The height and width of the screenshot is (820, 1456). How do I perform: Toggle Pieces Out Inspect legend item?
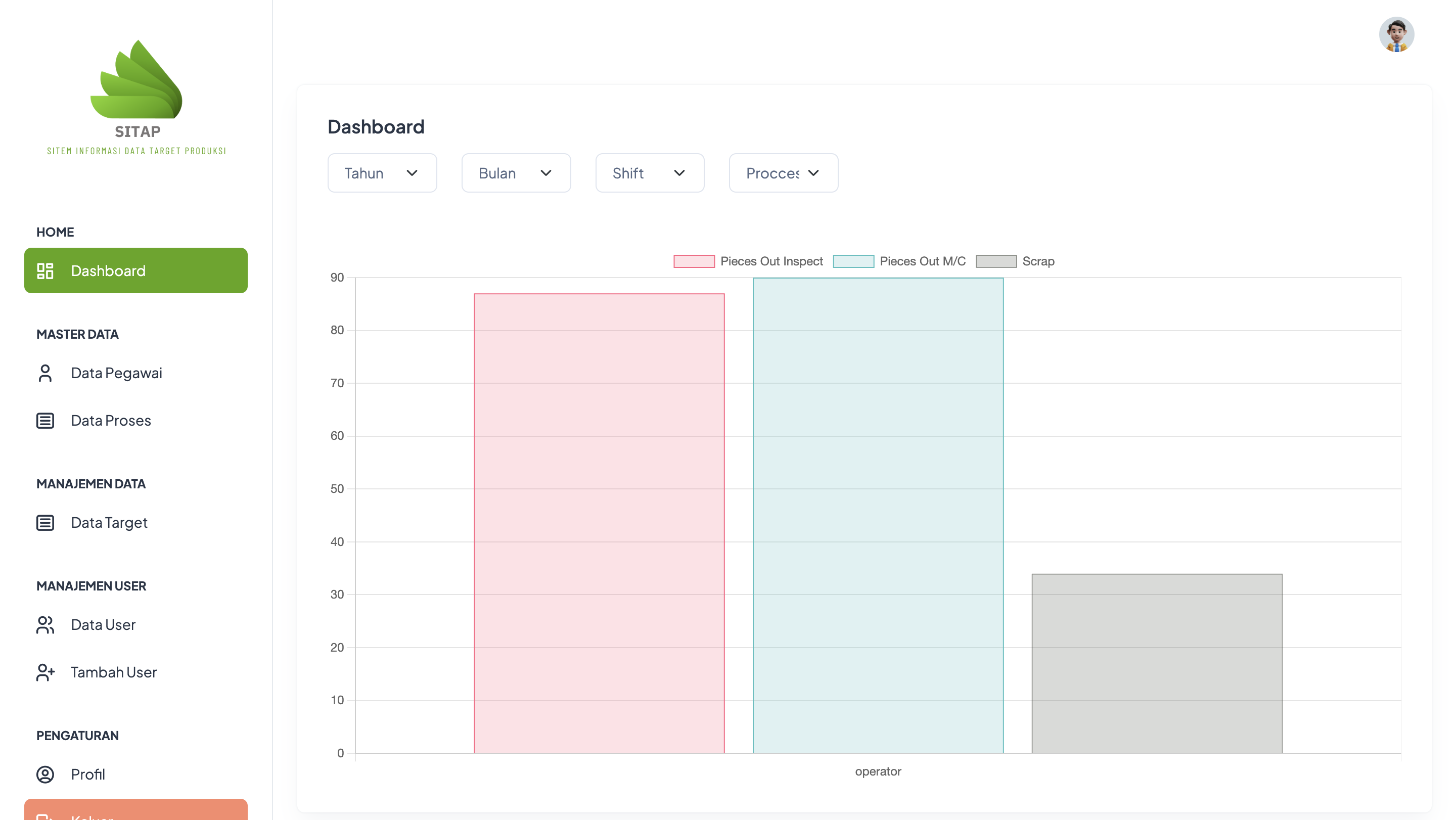click(748, 261)
